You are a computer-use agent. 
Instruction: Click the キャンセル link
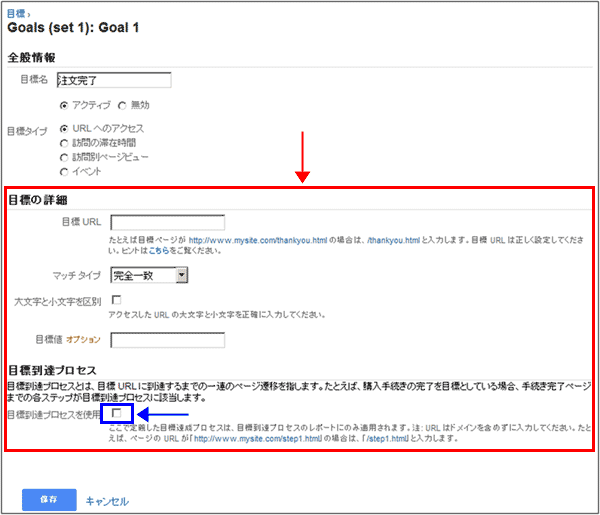107,501
